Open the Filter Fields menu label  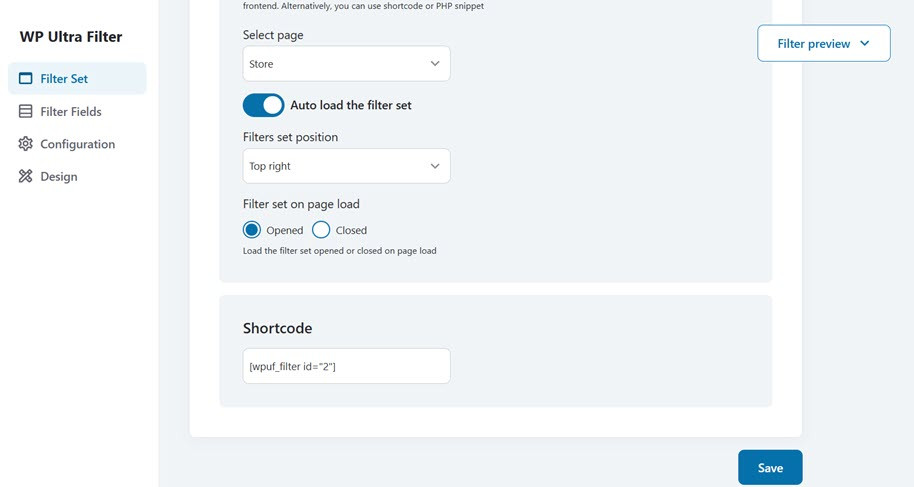71,112
